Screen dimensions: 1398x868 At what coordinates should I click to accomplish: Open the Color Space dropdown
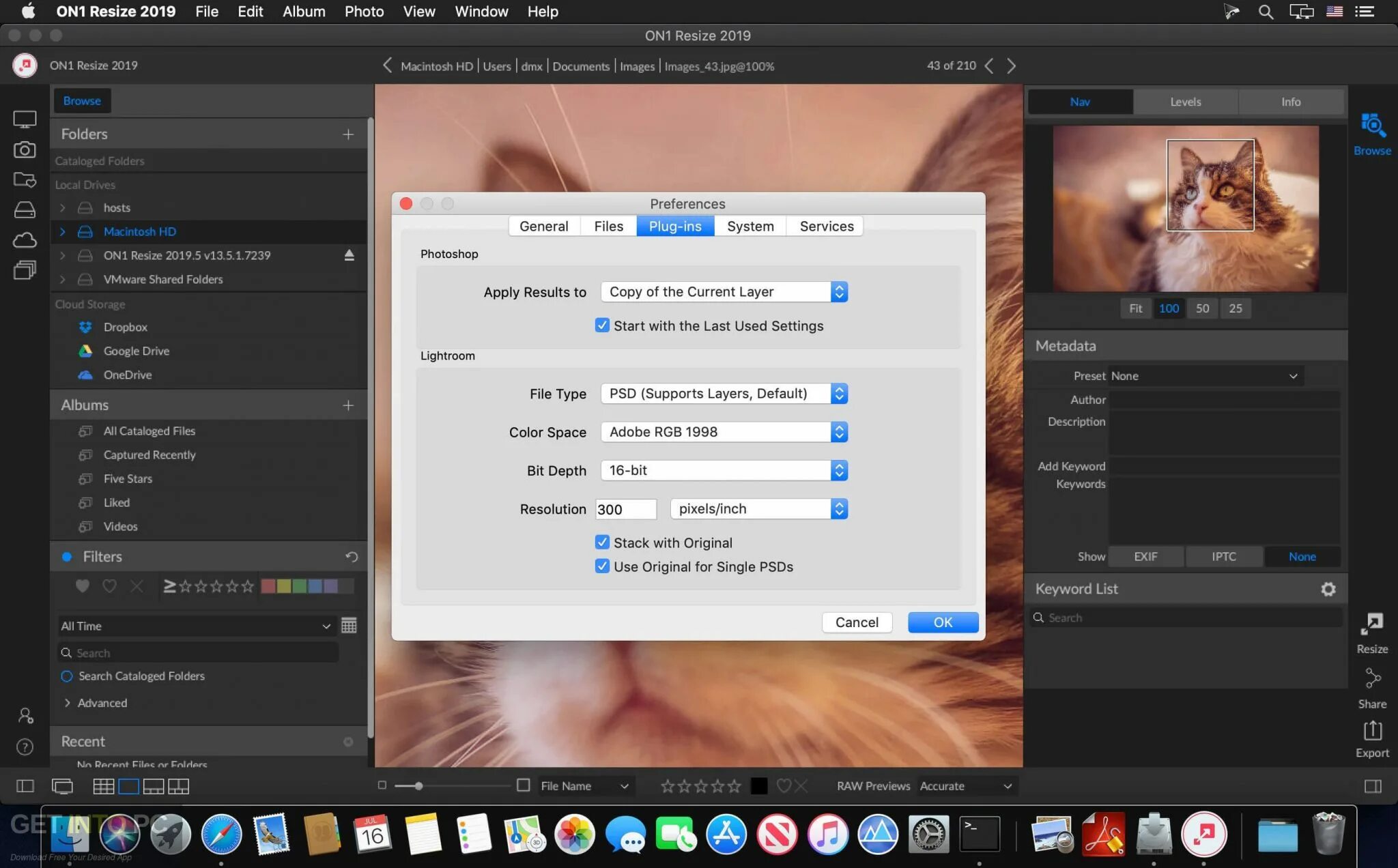pos(724,432)
